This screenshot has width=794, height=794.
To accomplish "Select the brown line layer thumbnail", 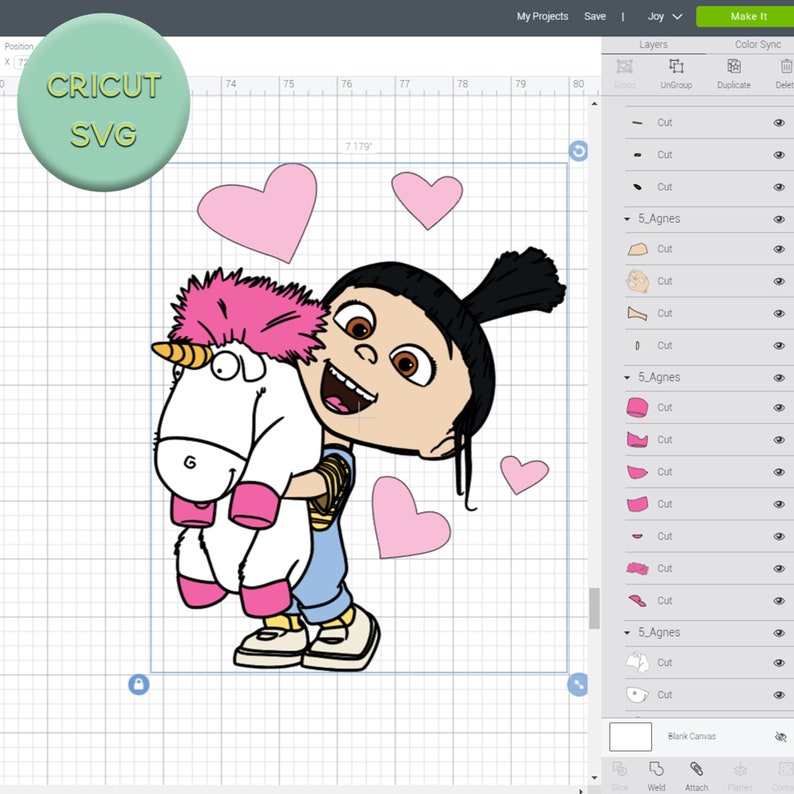I will point(638,123).
